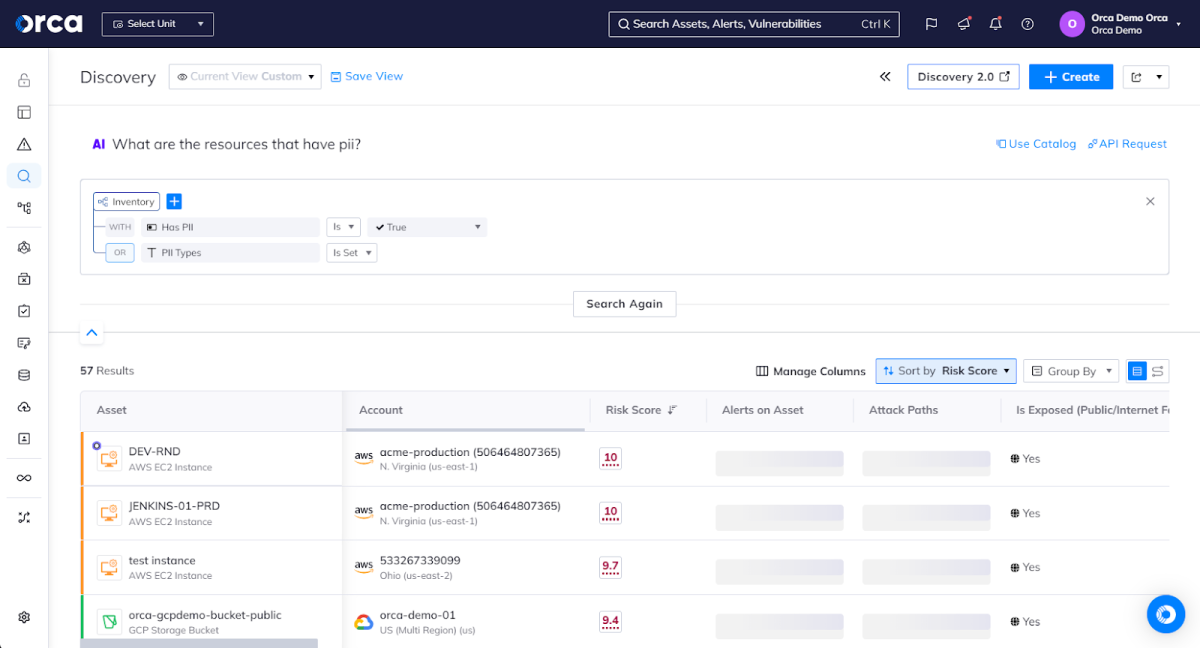The width and height of the screenshot is (1200, 648).
Task: Open the database icon in sidebar
Action: click(24, 375)
